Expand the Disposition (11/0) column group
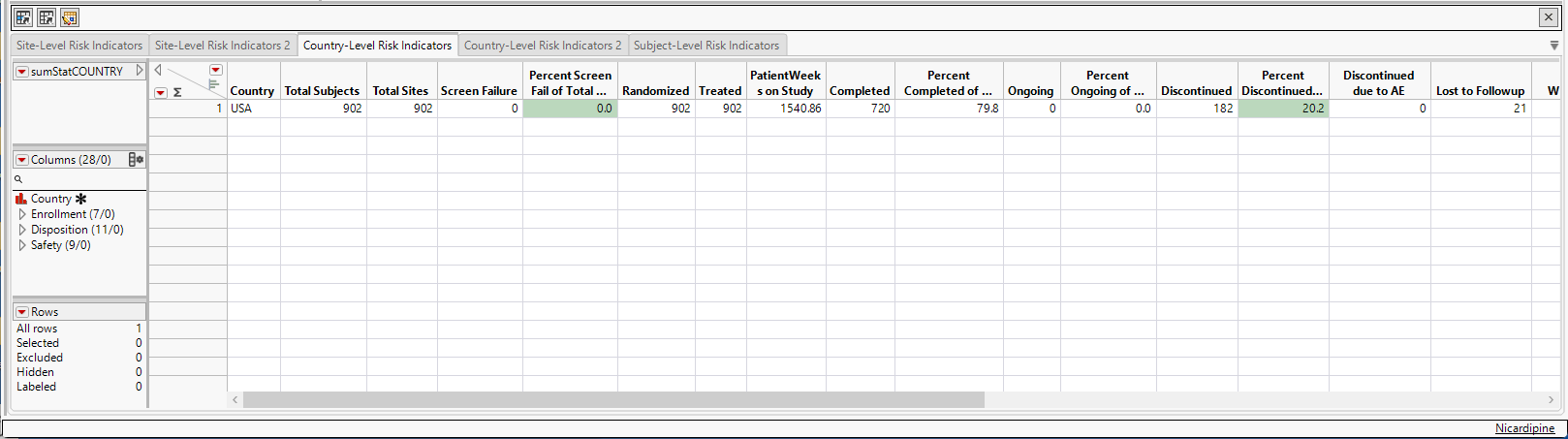Image resolution: width=1568 pixels, height=439 pixels. [22, 230]
